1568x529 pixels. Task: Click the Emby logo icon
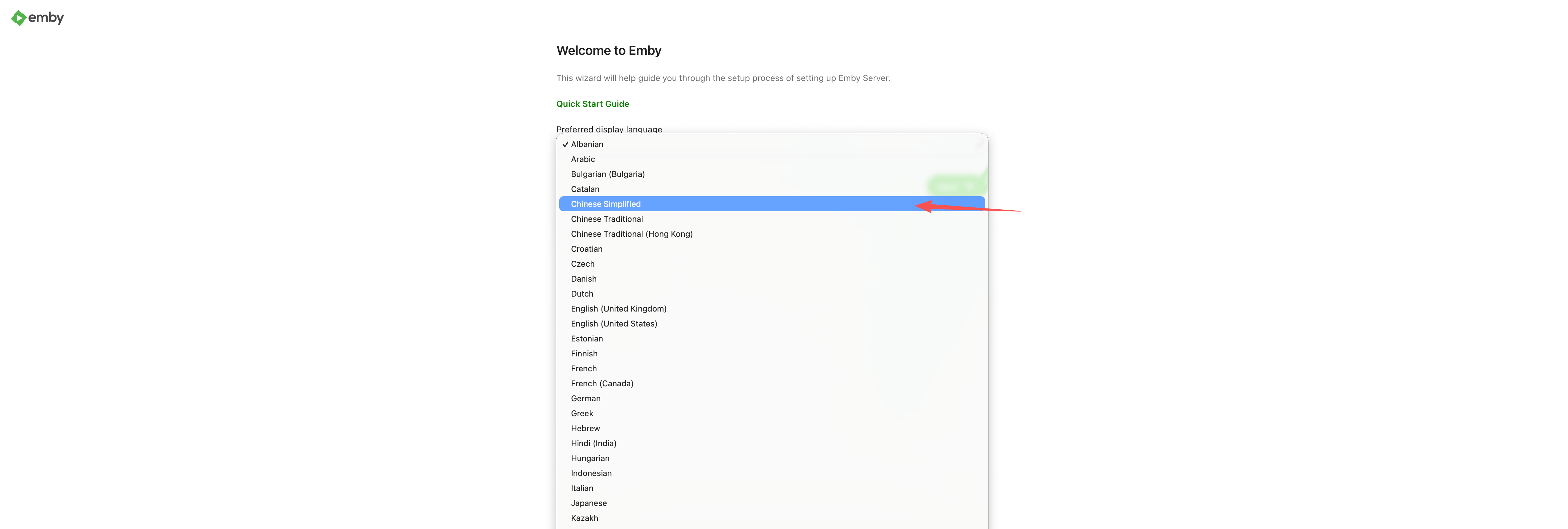click(19, 18)
